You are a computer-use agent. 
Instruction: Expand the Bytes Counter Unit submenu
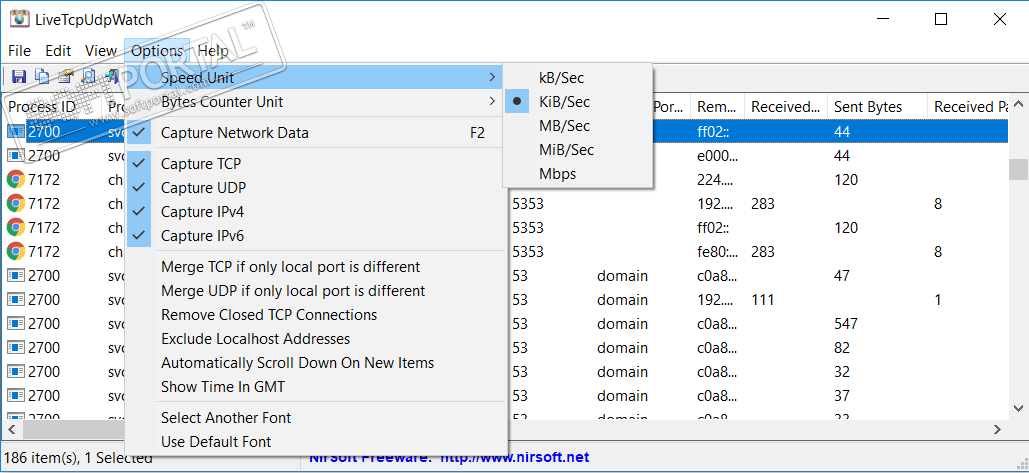[x=316, y=102]
